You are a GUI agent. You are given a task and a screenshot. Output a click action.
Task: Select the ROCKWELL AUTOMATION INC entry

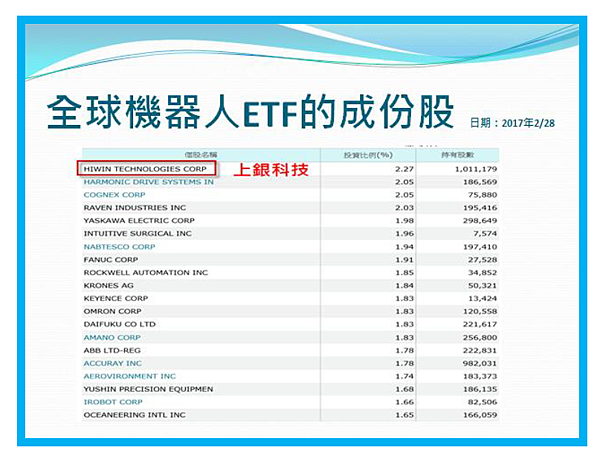point(145,273)
